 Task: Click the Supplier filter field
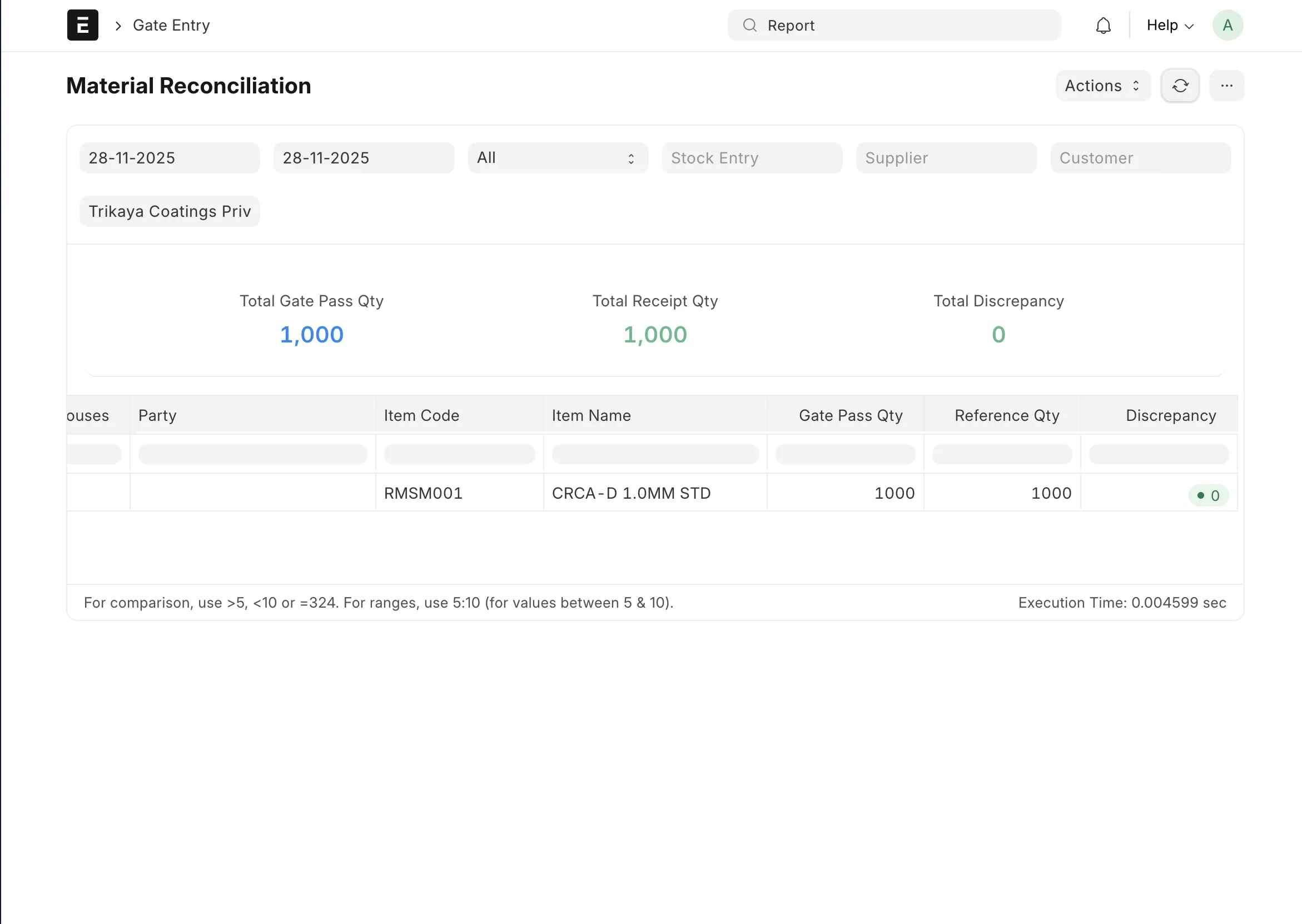946,158
